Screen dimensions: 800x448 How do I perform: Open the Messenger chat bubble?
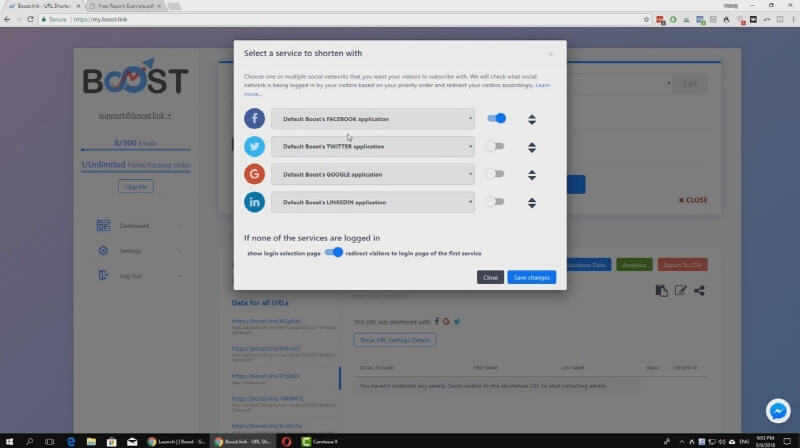(778, 411)
